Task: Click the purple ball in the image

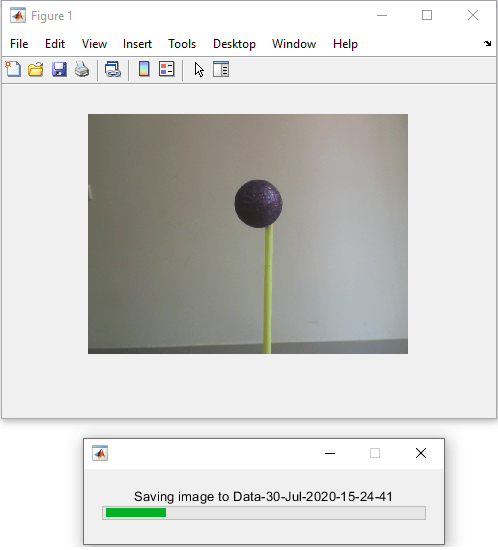Action: coord(258,204)
